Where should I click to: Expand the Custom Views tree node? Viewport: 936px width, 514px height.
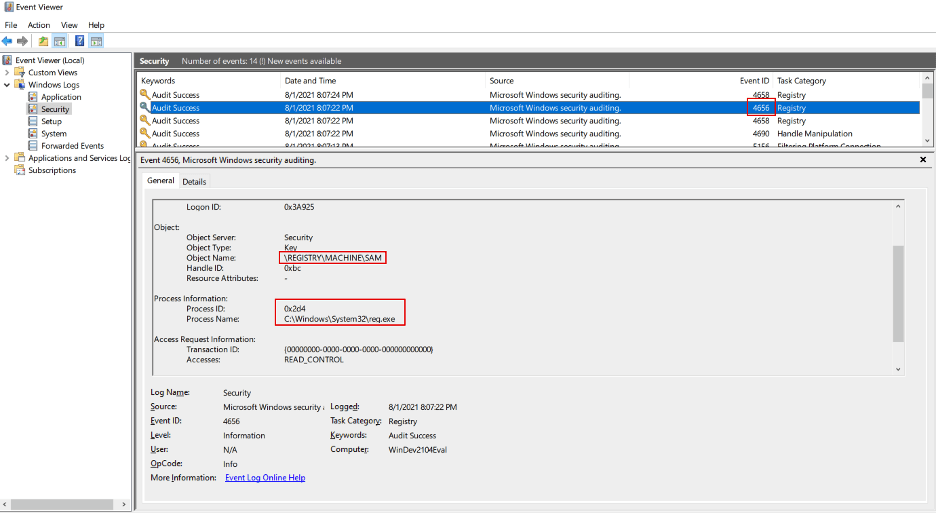(7, 72)
